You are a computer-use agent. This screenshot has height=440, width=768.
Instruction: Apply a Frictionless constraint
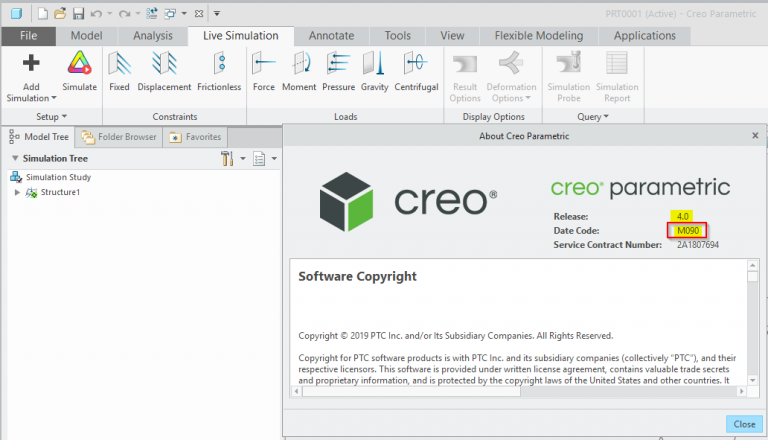click(219, 71)
